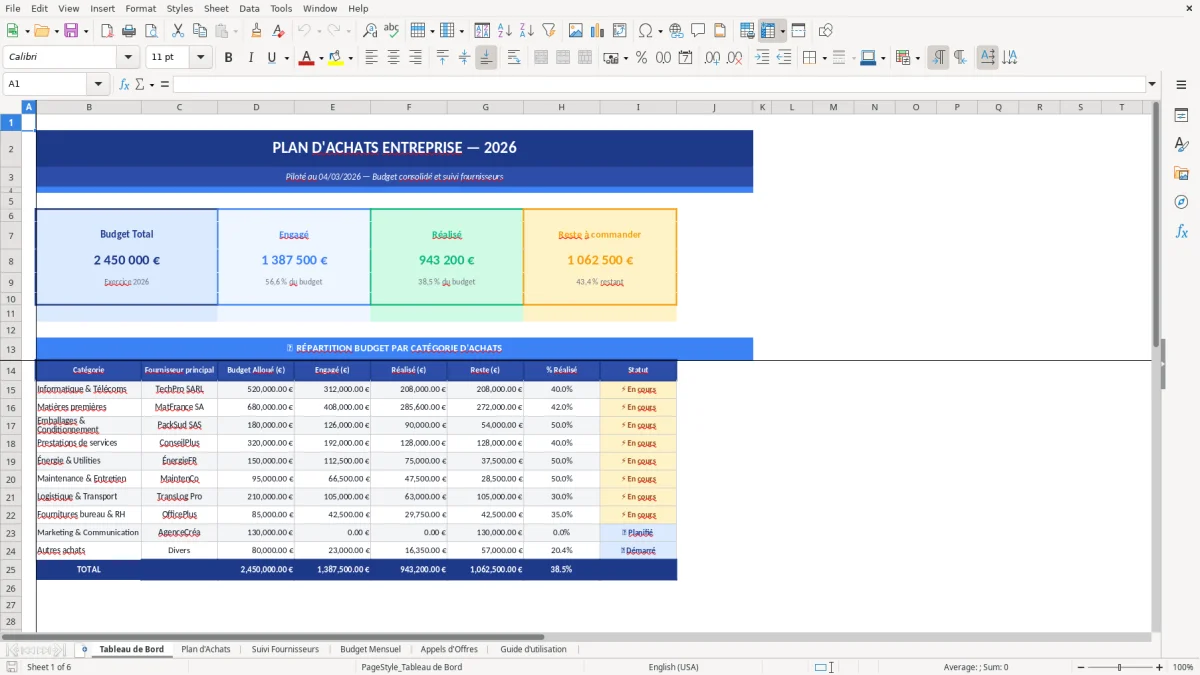
Task: Open sidebar Properties panel icon
Action: click(1181, 115)
